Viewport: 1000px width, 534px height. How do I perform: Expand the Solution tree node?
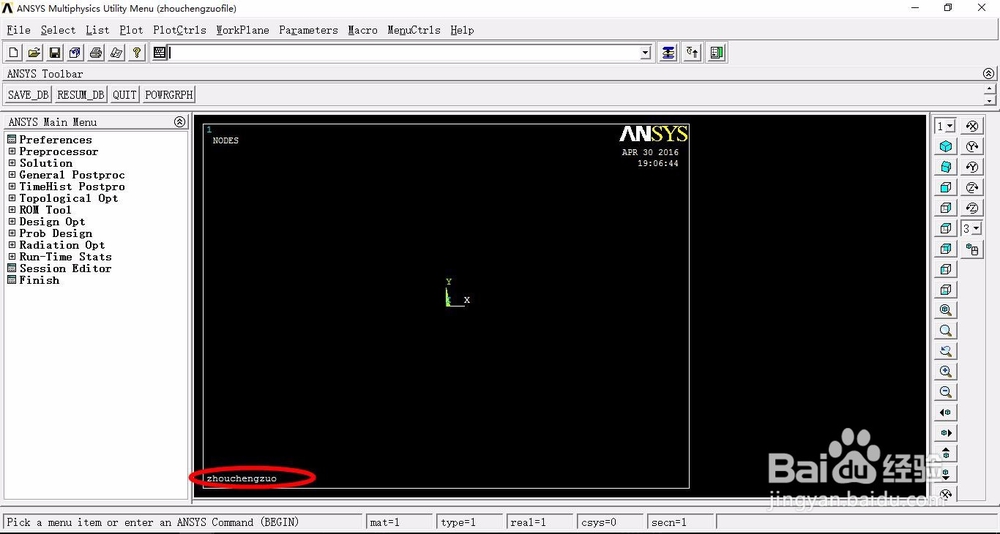coord(11,163)
